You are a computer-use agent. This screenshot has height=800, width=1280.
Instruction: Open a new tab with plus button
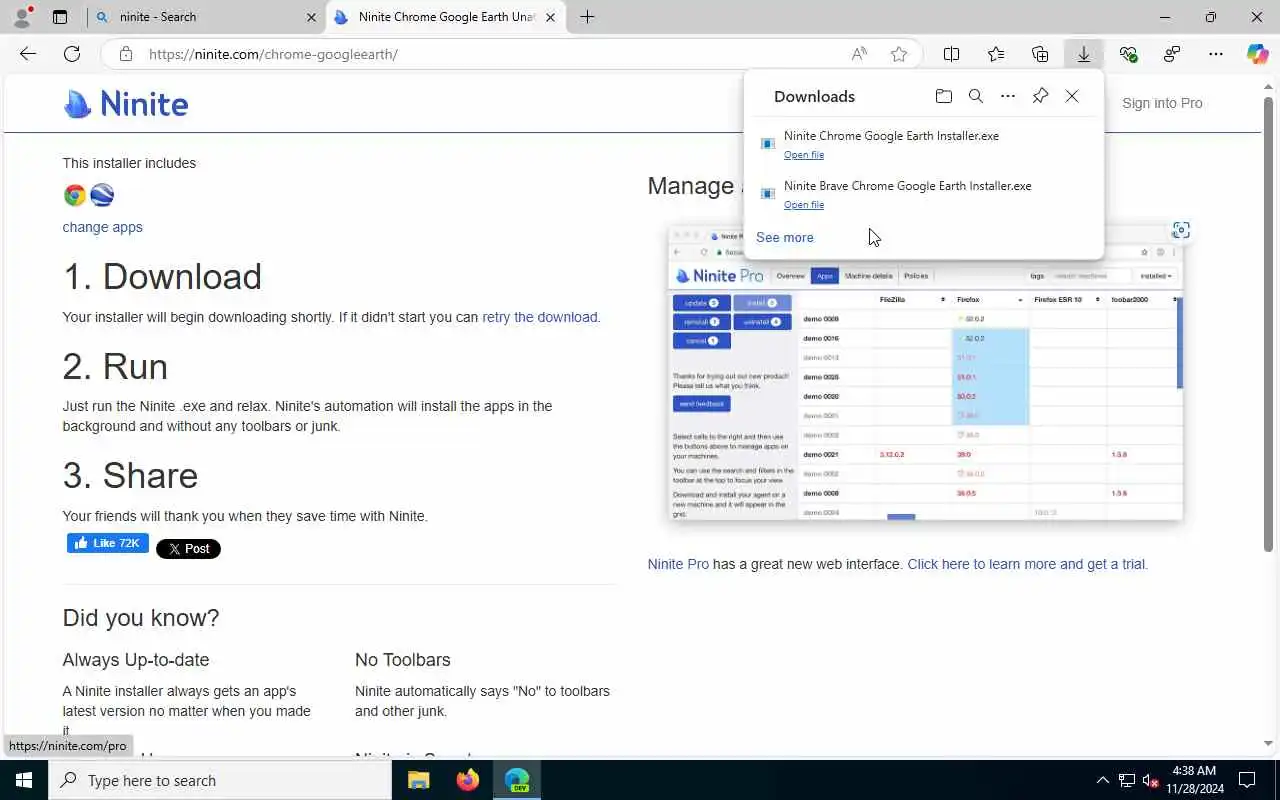pyautogui.click(x=587, y=17)
